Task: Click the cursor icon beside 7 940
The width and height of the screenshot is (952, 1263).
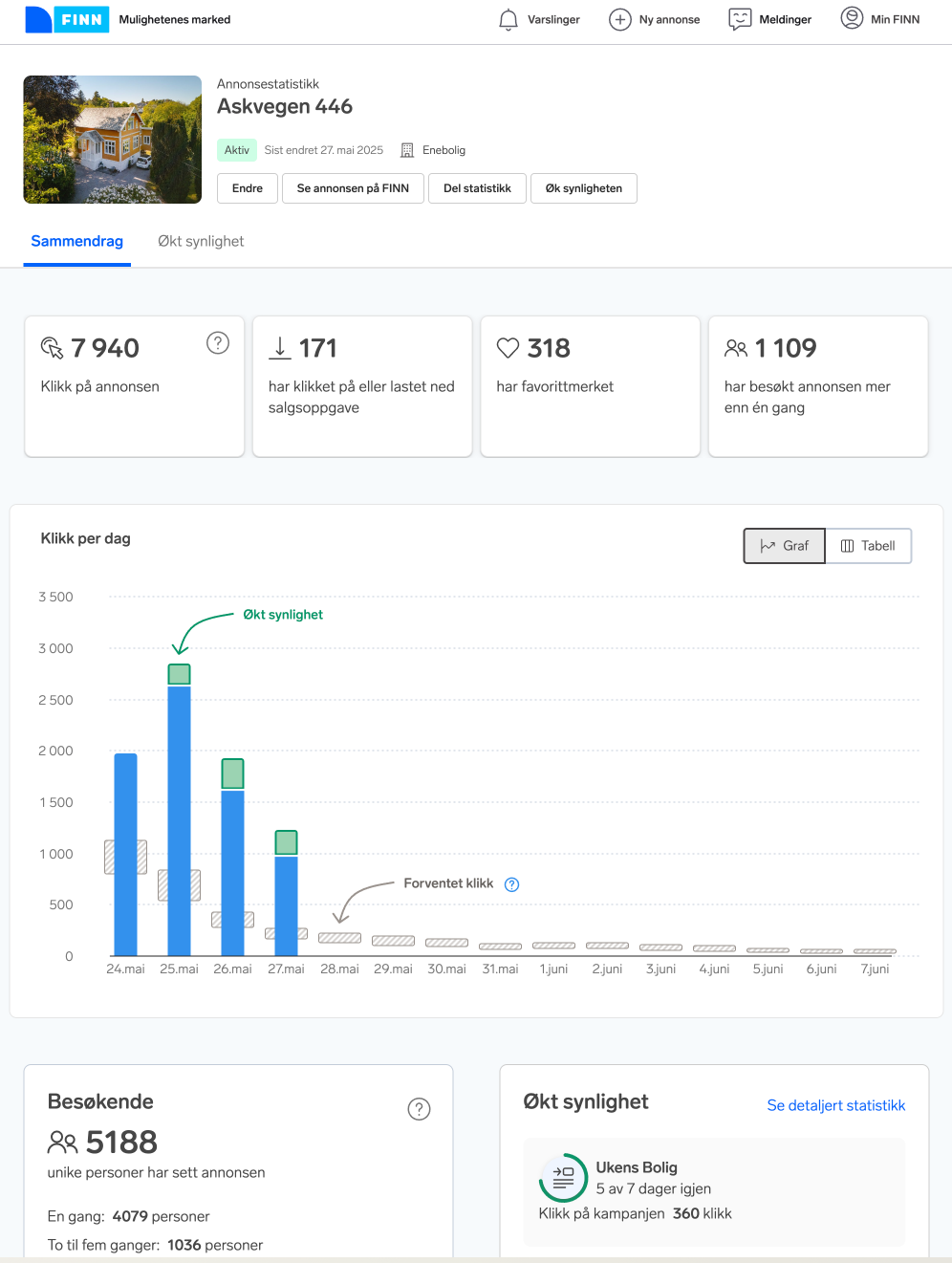Action: (52, 348)
